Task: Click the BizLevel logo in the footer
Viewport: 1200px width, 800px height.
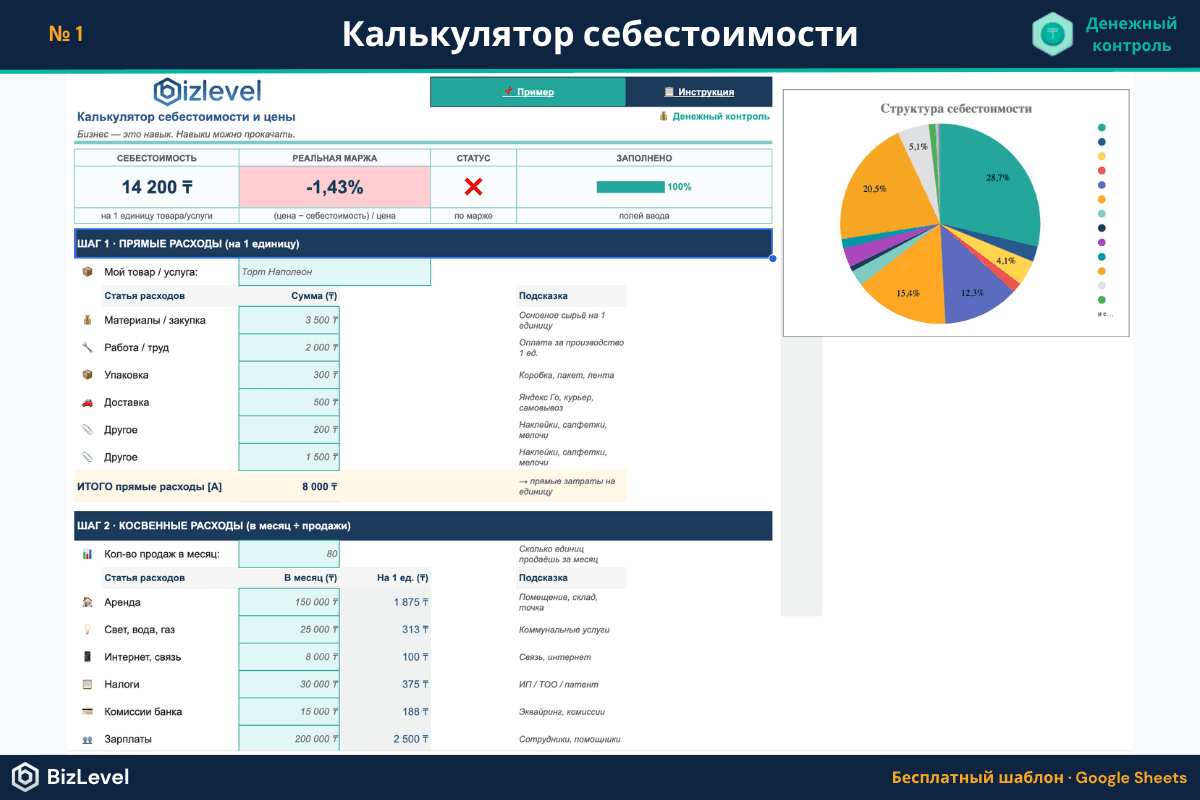Action: 70,777
